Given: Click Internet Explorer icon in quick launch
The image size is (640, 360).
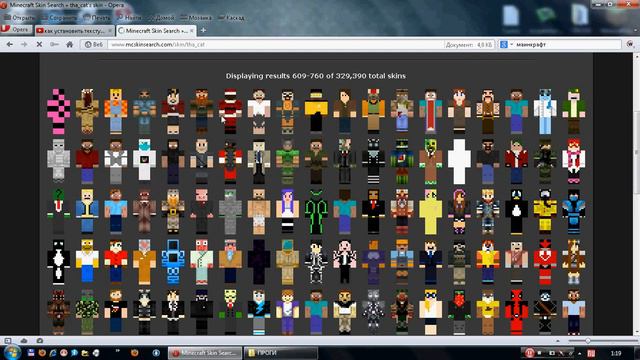Looking at the screenshot, I should 53,353.
